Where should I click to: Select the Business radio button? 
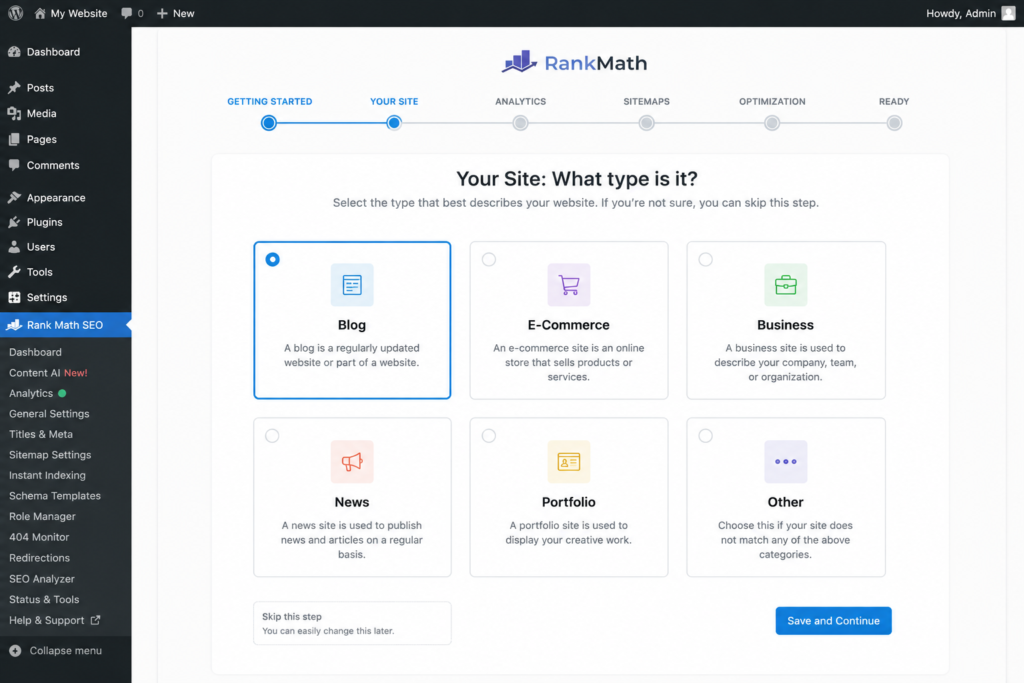[705, 259]
